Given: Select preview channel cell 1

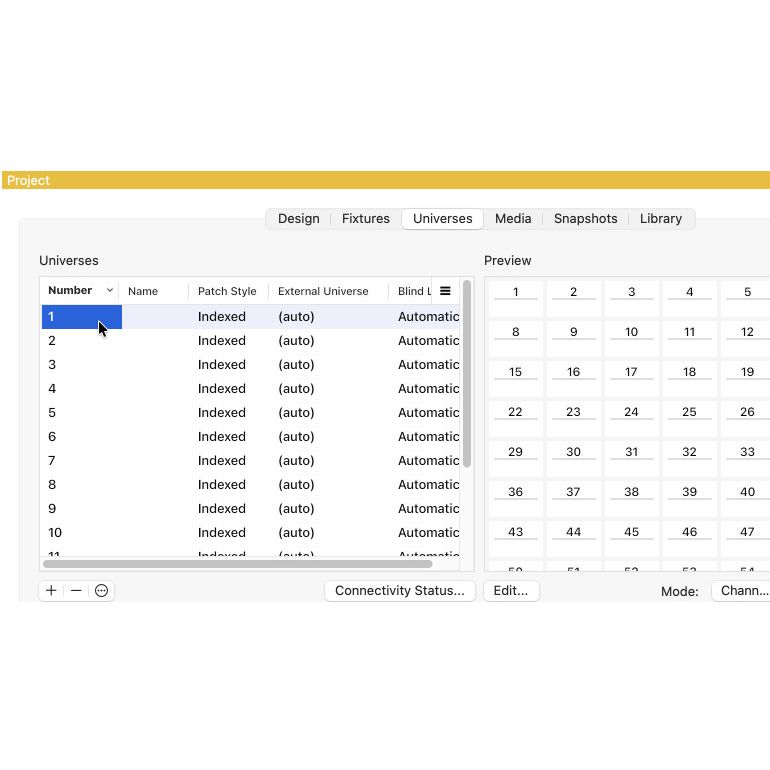Looking at the screenshot, I should point(515,294).
